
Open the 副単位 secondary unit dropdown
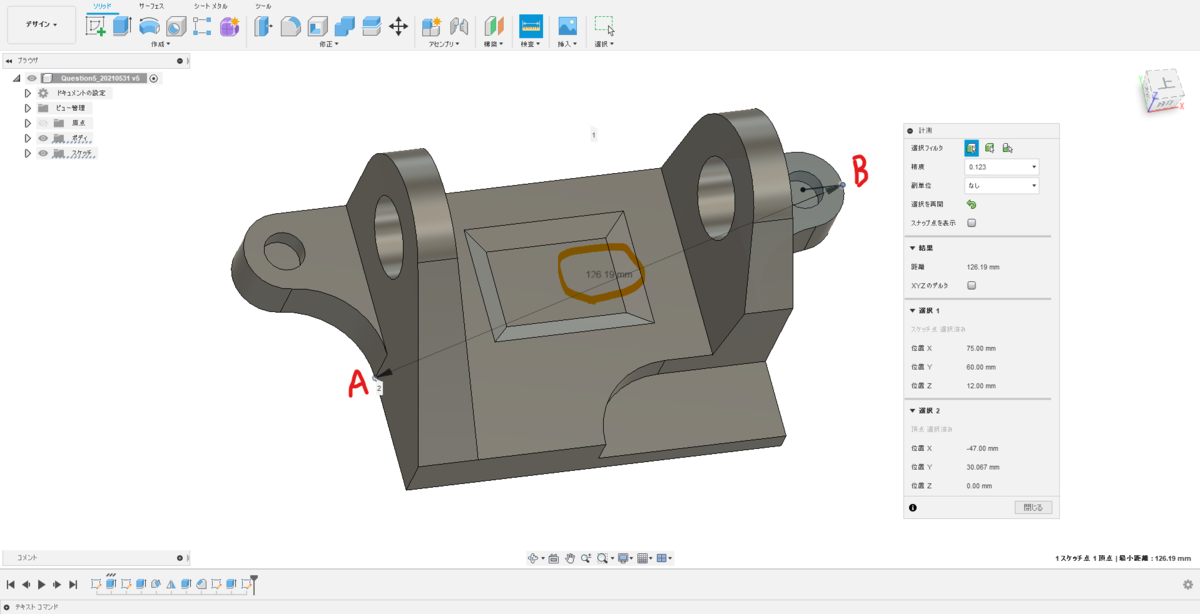point(1001,185)
